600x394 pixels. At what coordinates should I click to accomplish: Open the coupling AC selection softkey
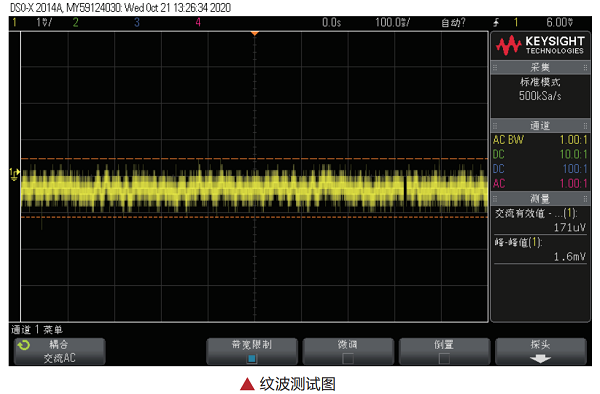[x=60, y=351]
